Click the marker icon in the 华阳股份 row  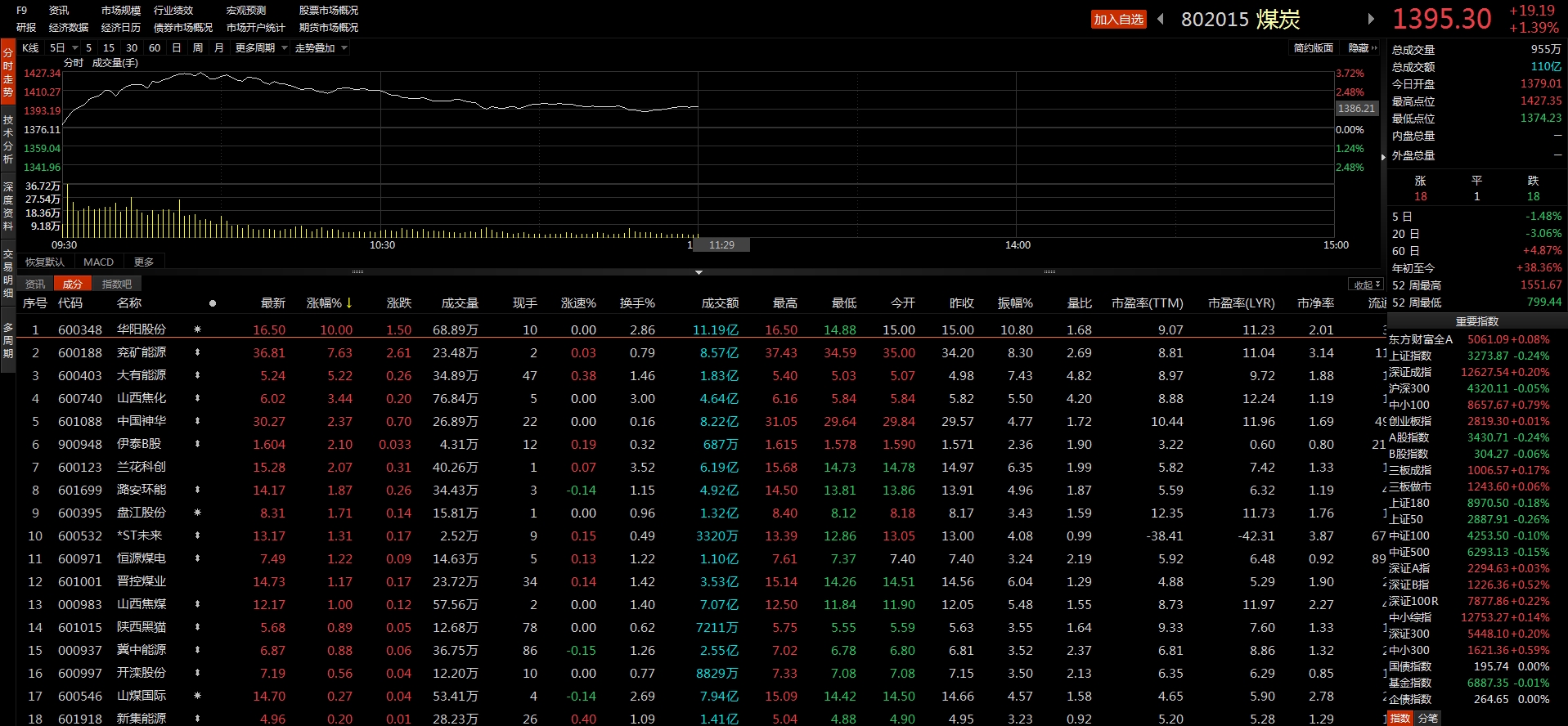[197, 329]
